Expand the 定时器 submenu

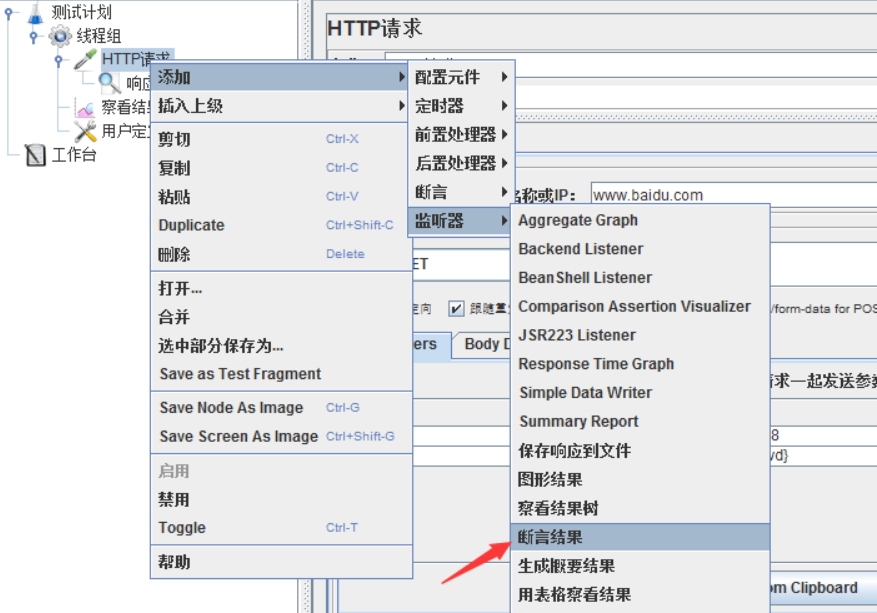461,106
